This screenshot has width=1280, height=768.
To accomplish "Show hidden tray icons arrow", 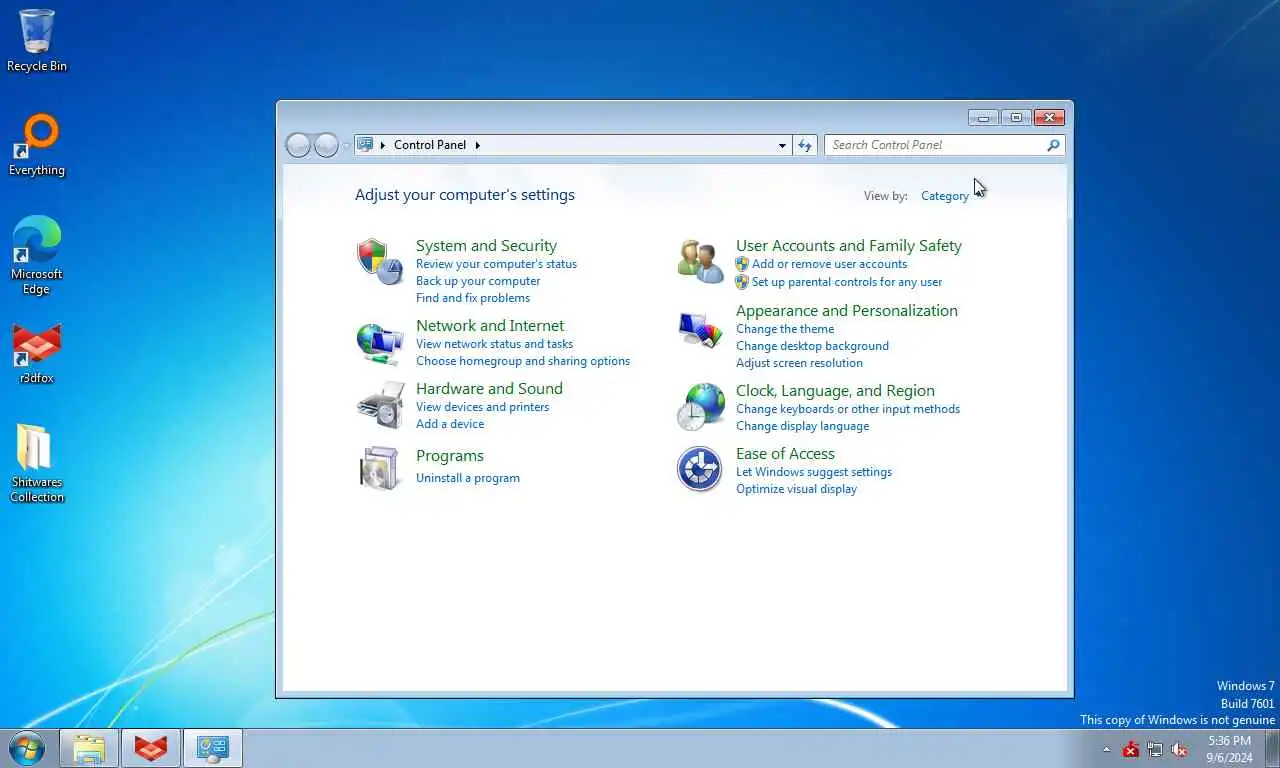I will (x=1106, y=749).
